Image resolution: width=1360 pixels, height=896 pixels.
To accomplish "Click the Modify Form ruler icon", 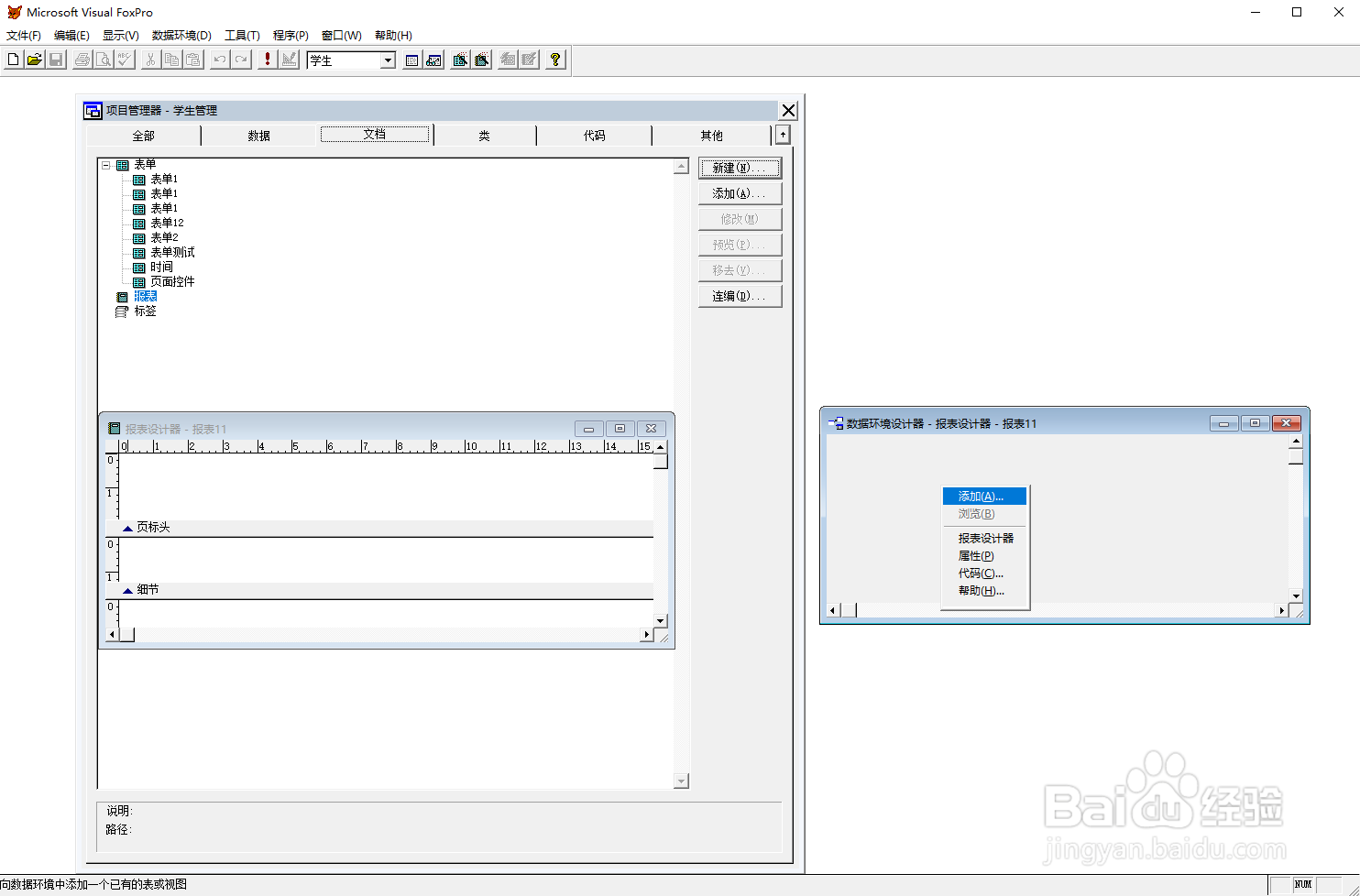I will 289,60.
